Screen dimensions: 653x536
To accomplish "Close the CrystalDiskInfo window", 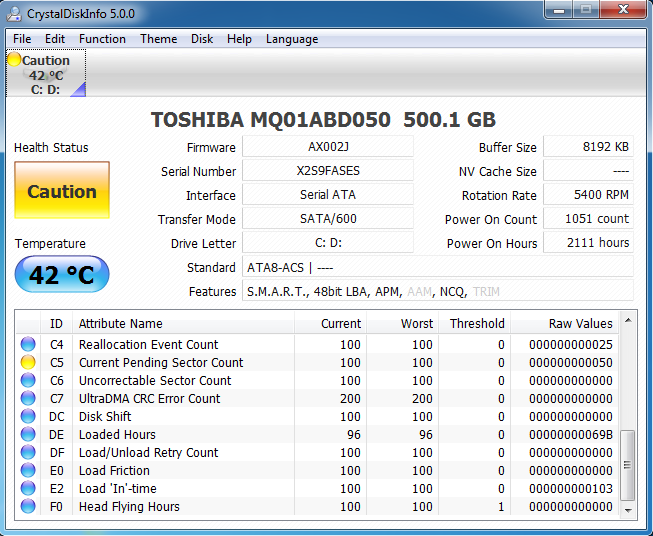I will 623,10.
